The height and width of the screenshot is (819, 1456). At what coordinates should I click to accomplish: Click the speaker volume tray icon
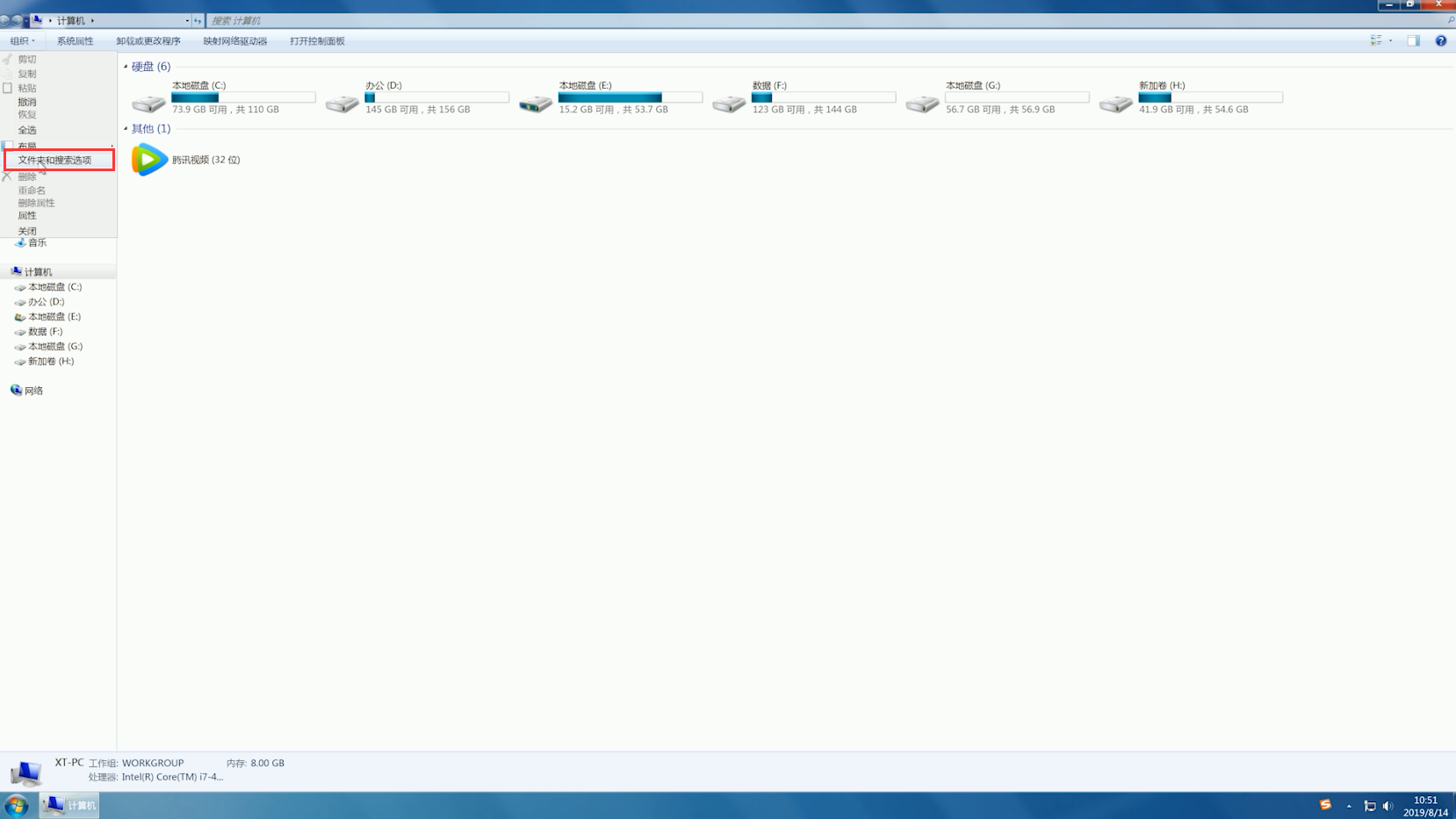1388,806
